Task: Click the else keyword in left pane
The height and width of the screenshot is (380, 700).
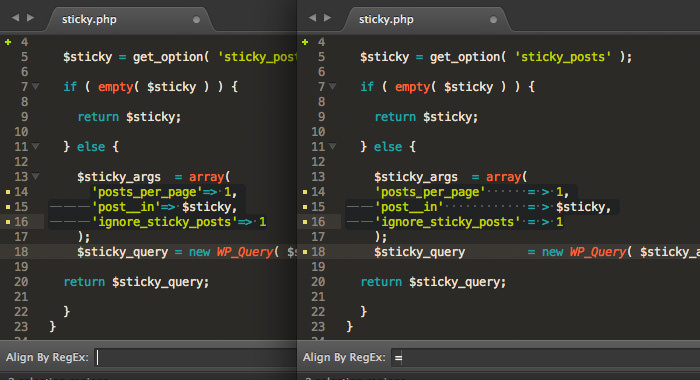Action: [x=91, y=146]
